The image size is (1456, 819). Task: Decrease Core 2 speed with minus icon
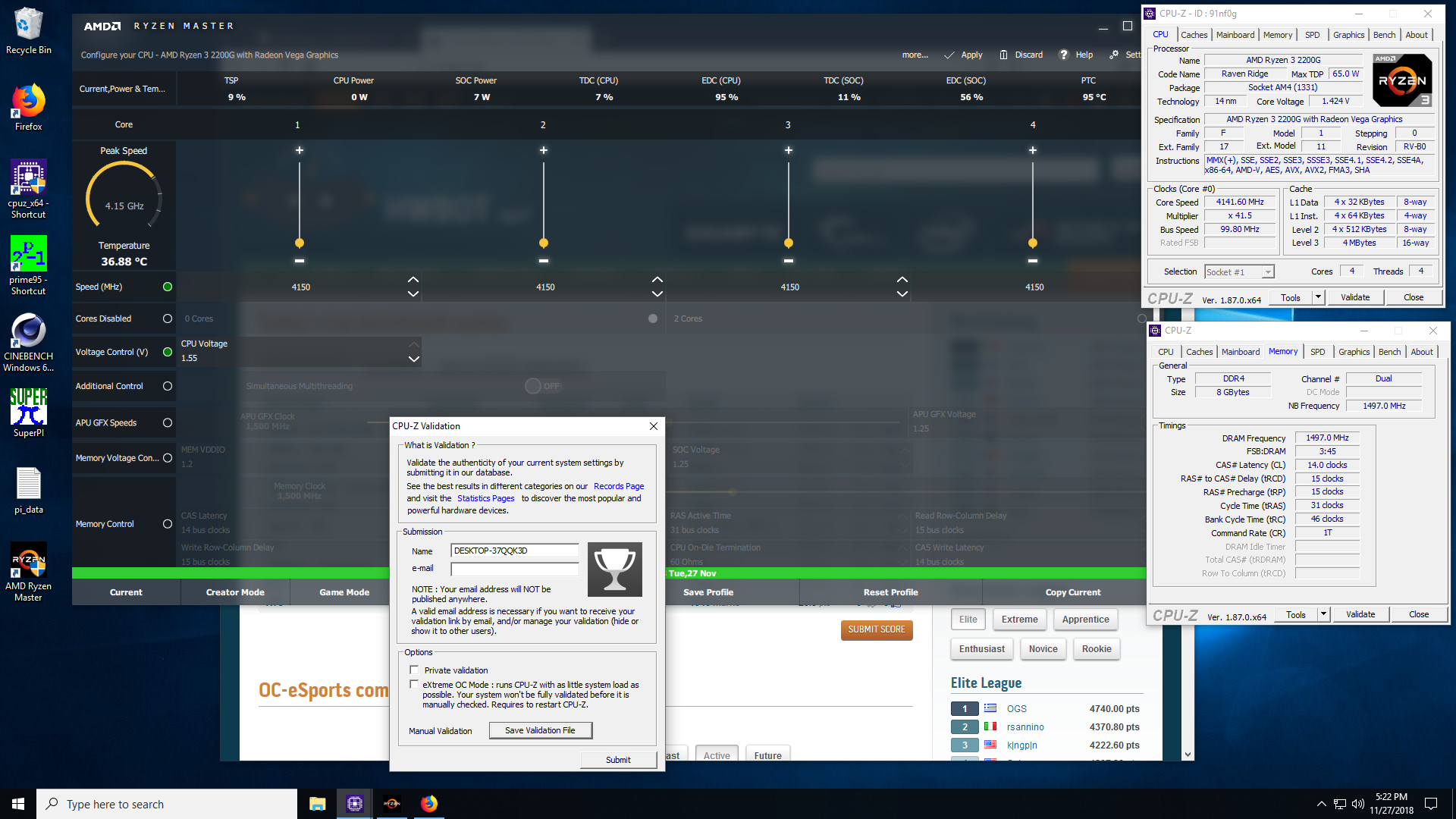[x=544, y=260]
